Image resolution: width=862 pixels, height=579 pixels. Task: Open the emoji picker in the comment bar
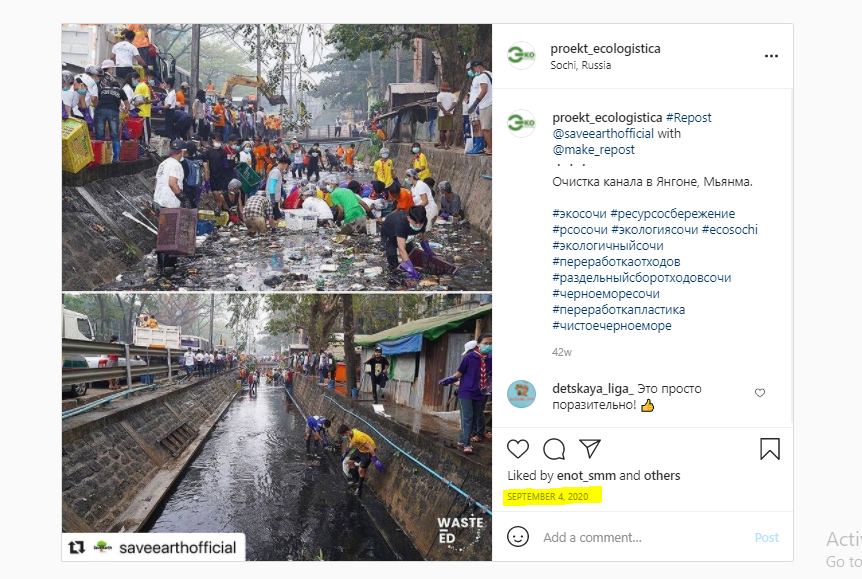click(517, 537)
